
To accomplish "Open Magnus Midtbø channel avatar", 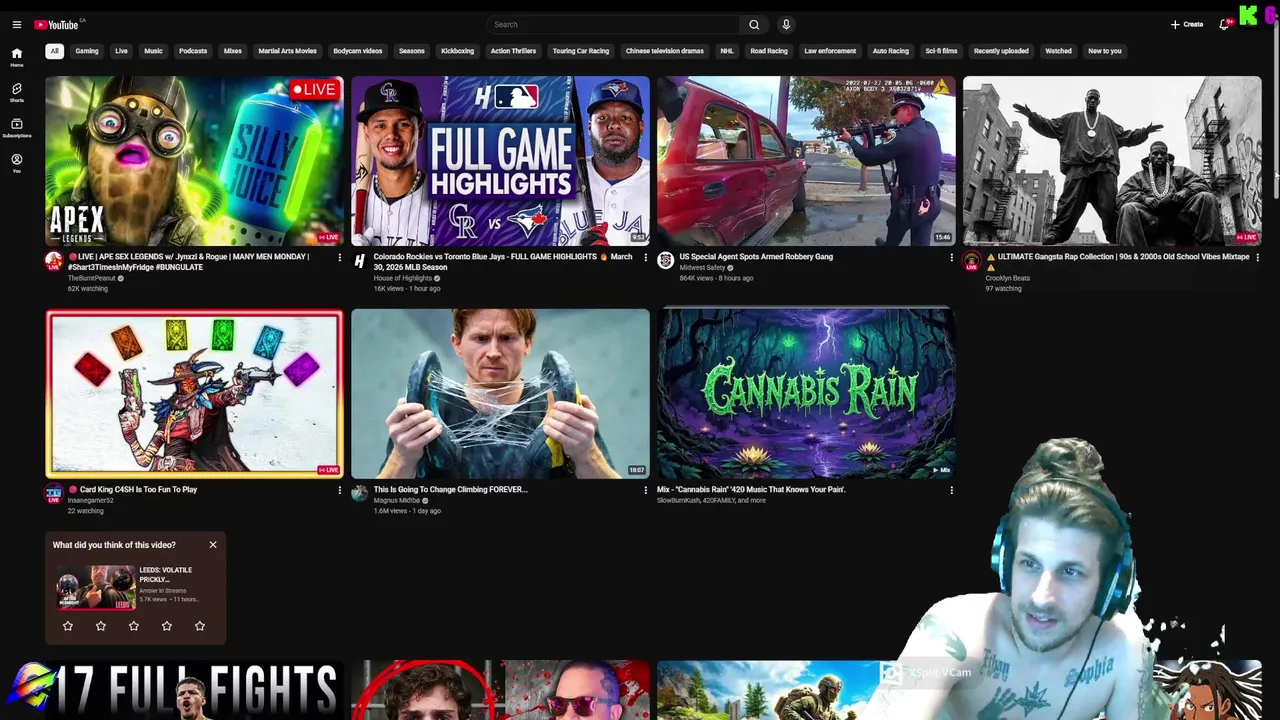I will coord(360,493).
